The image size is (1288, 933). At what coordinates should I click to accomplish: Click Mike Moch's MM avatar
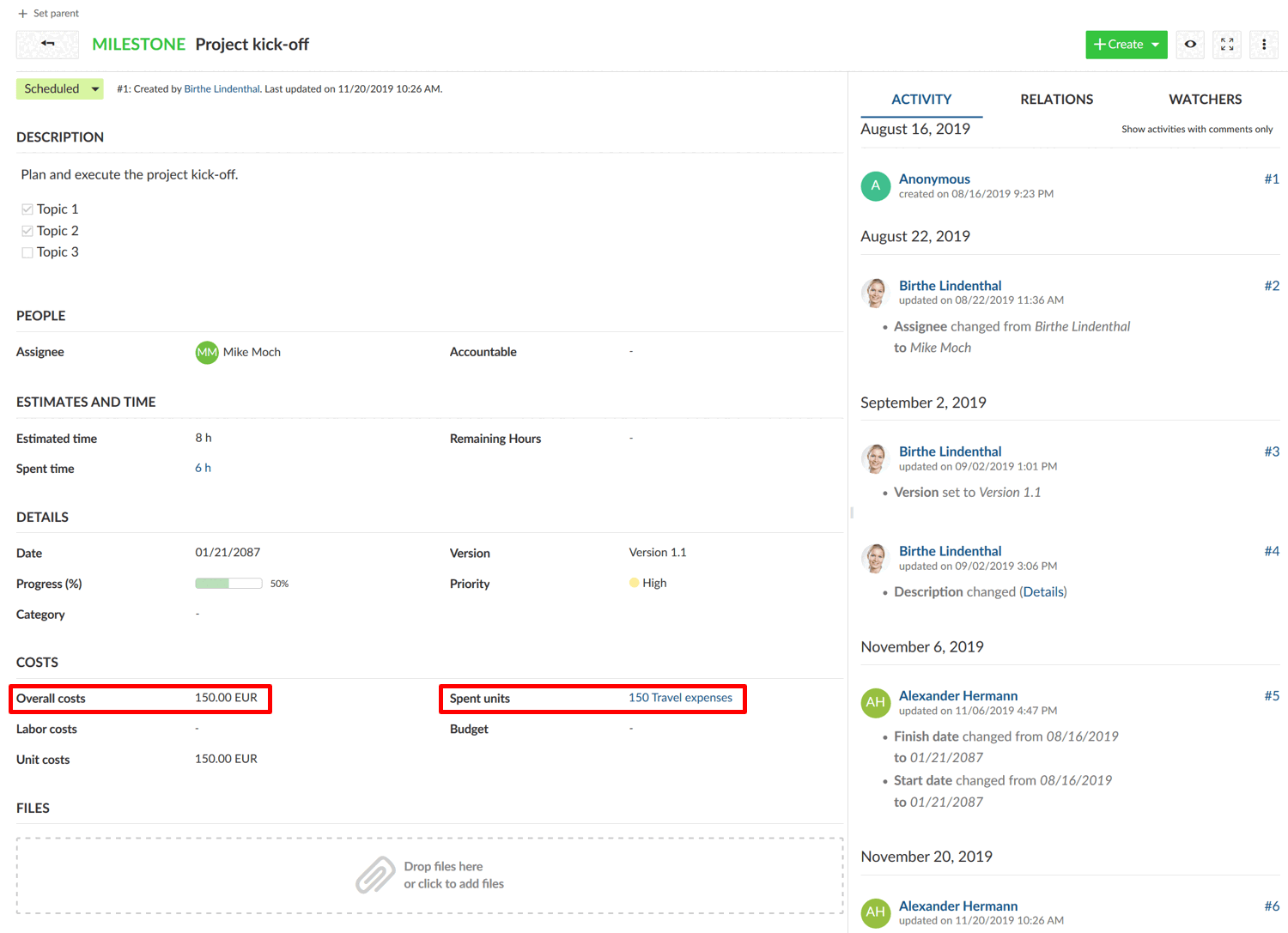click(206, 352)
